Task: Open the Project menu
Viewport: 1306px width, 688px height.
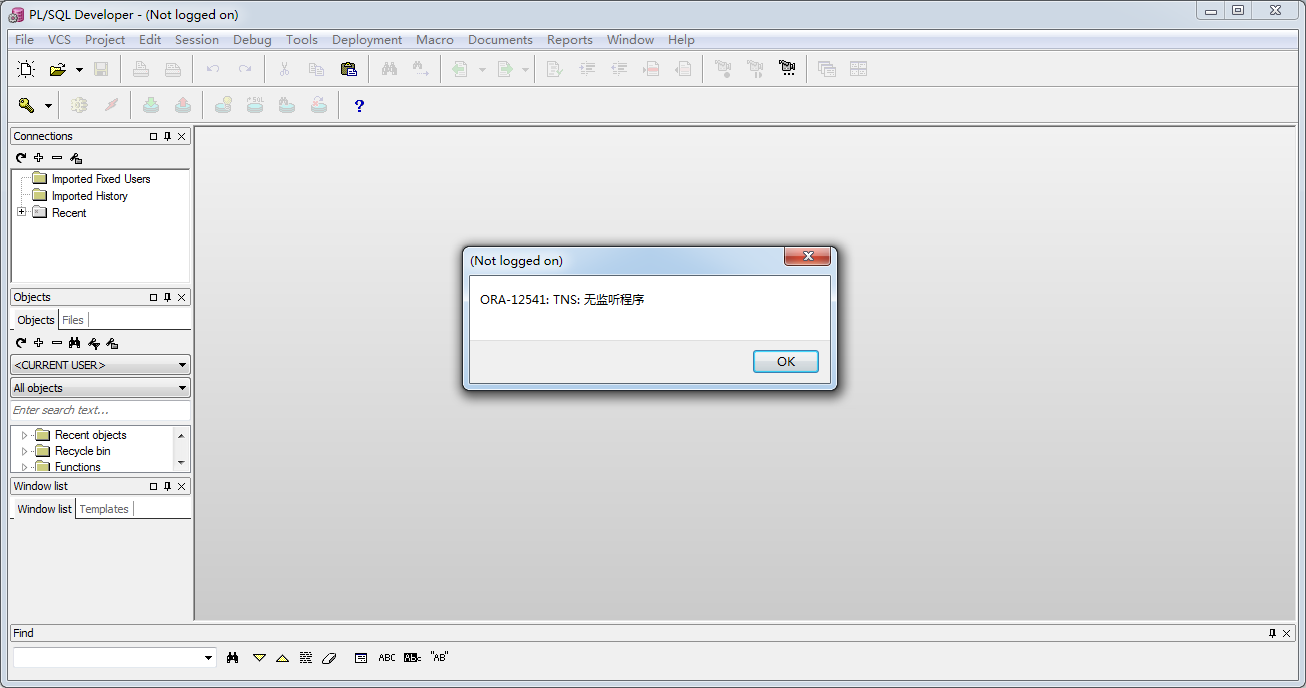Action: point(105,40)
